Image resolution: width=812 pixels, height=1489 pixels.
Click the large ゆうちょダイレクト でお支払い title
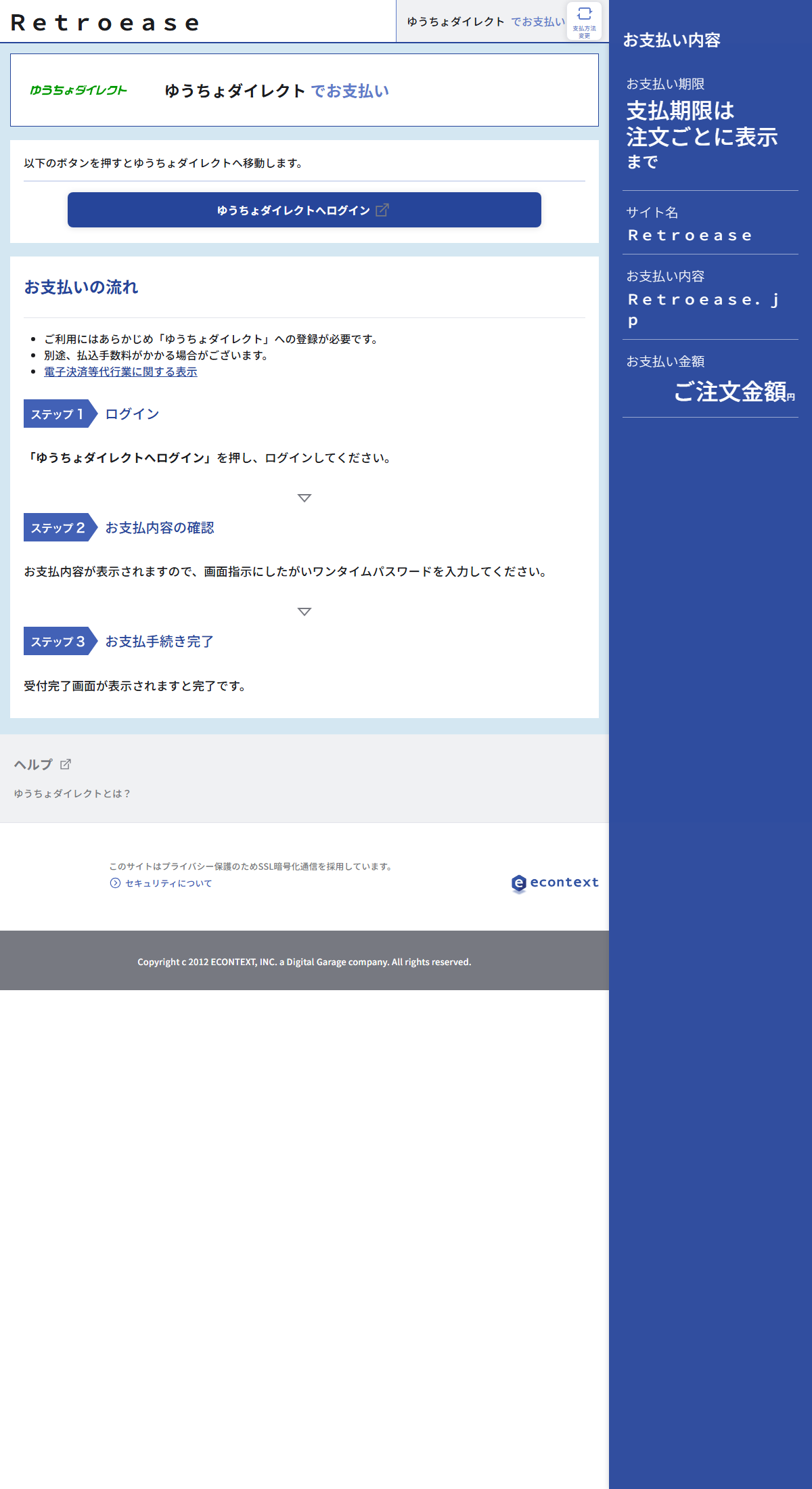(277, 91)
